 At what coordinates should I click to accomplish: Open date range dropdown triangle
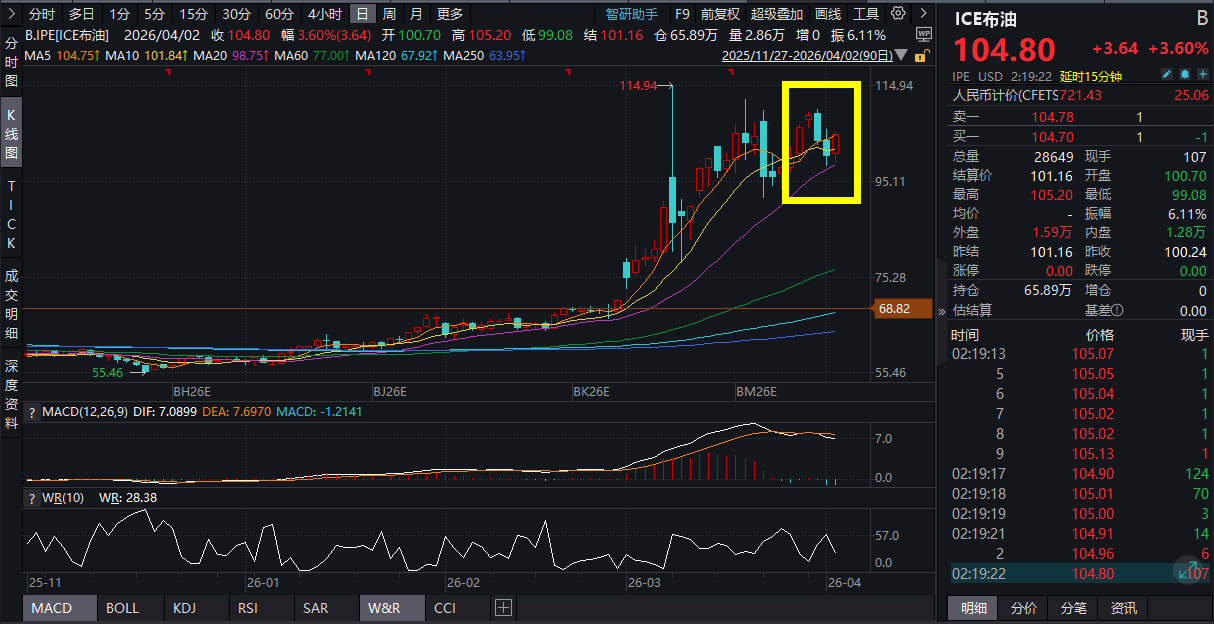point(903,56)
